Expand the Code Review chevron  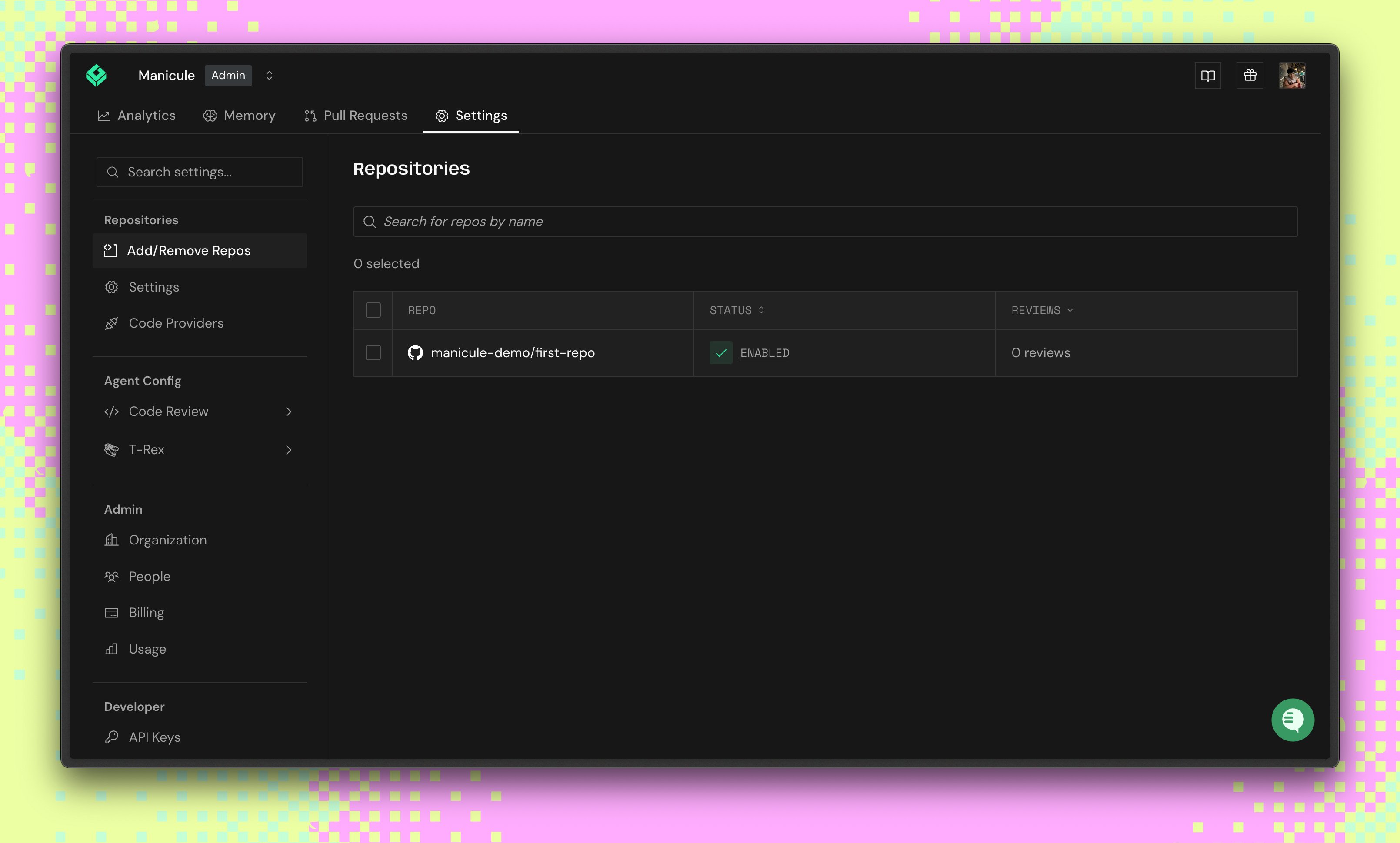click(289, 412)
